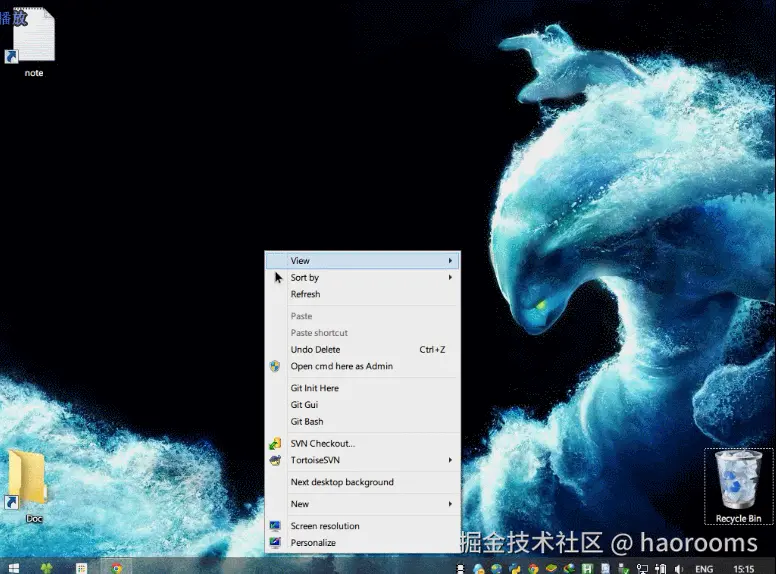Click the Screen resolution monitor icon

(x=275, y=526)
